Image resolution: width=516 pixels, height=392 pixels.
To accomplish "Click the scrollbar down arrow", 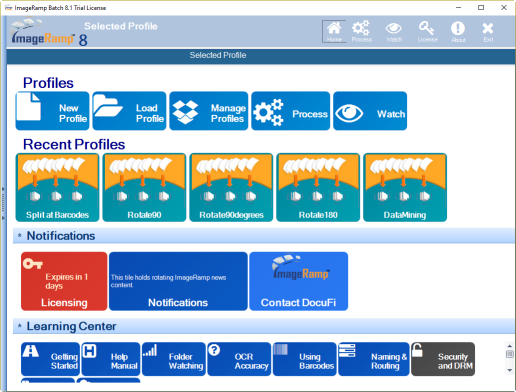I will coord(509,370).
